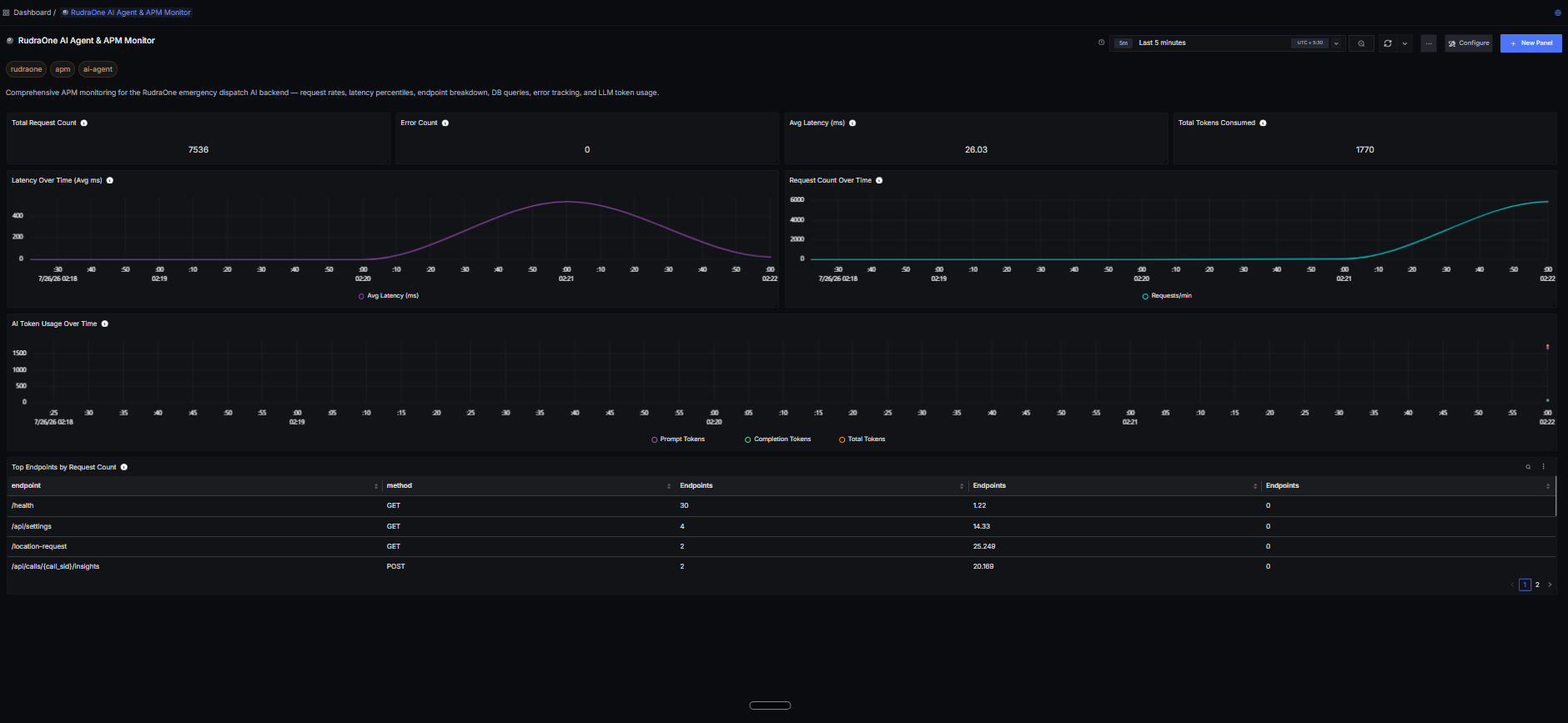Toggle the Prompt Tokens legend series
This screenshot has width=1568, height=723.
[678, 439]
